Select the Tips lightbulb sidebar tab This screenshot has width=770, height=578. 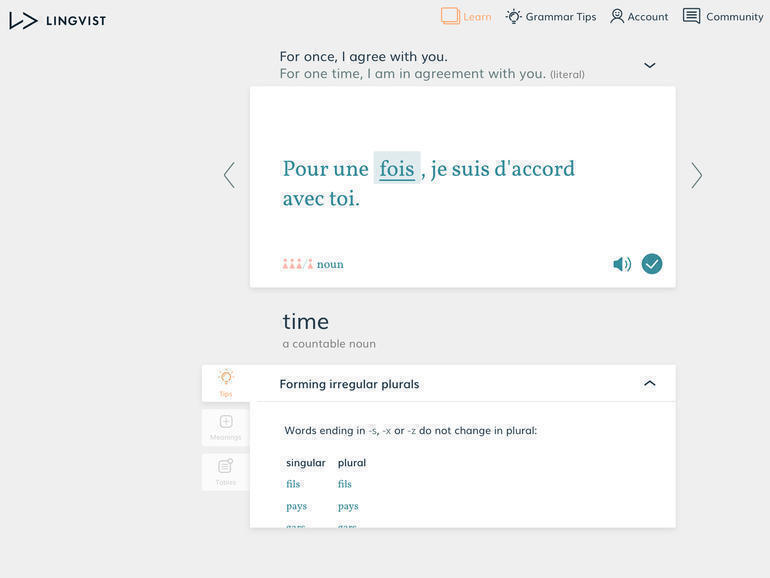pyautogui.click(x=226, y=382)
